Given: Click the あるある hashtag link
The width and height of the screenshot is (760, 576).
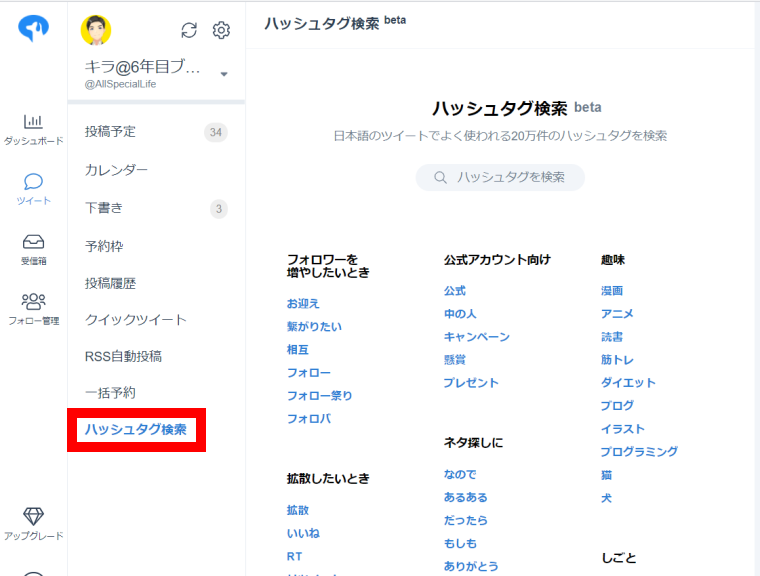Looking at the screenshot, I should (465, 497).
